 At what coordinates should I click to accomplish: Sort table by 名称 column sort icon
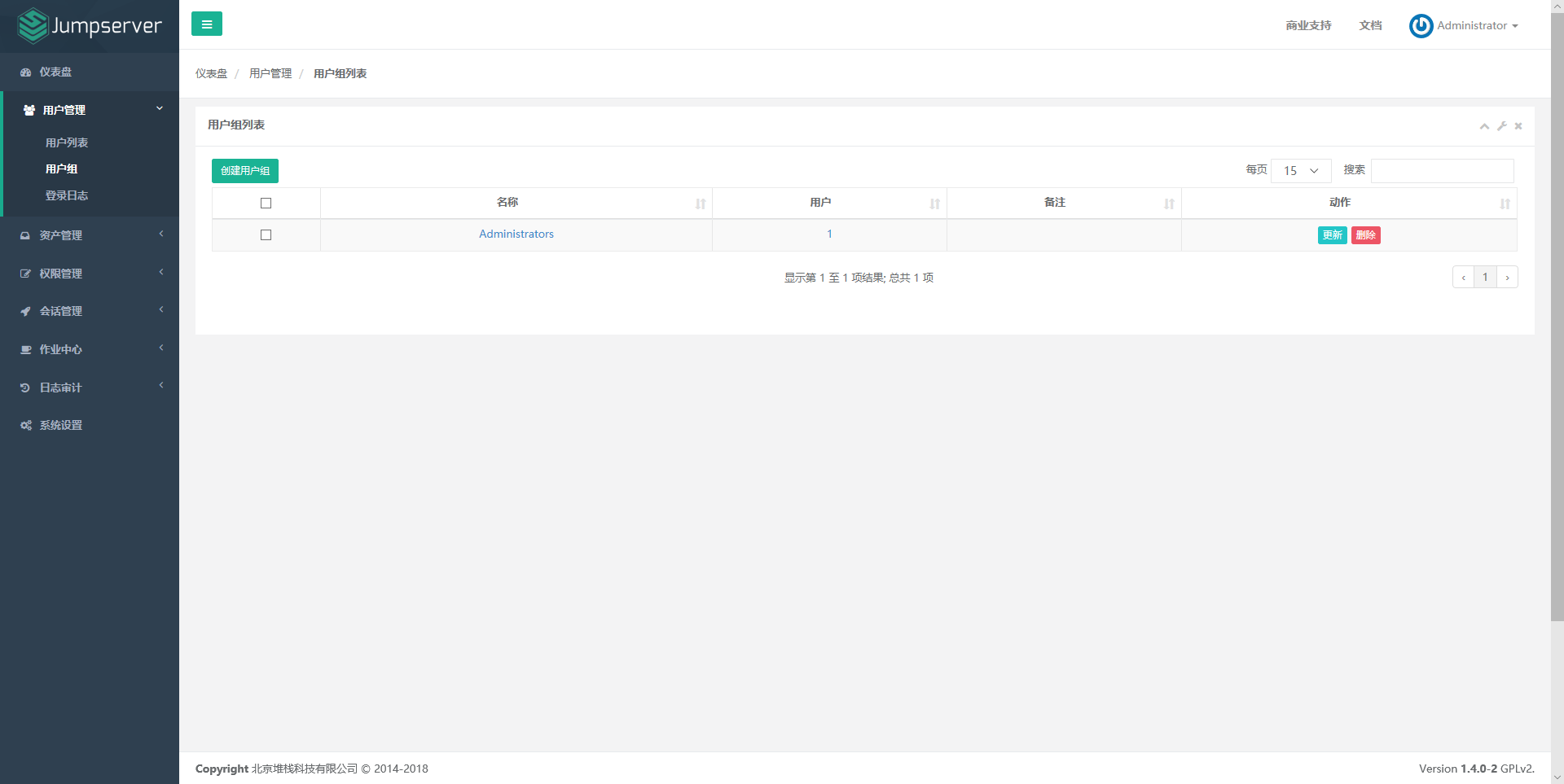pos(701,204)
